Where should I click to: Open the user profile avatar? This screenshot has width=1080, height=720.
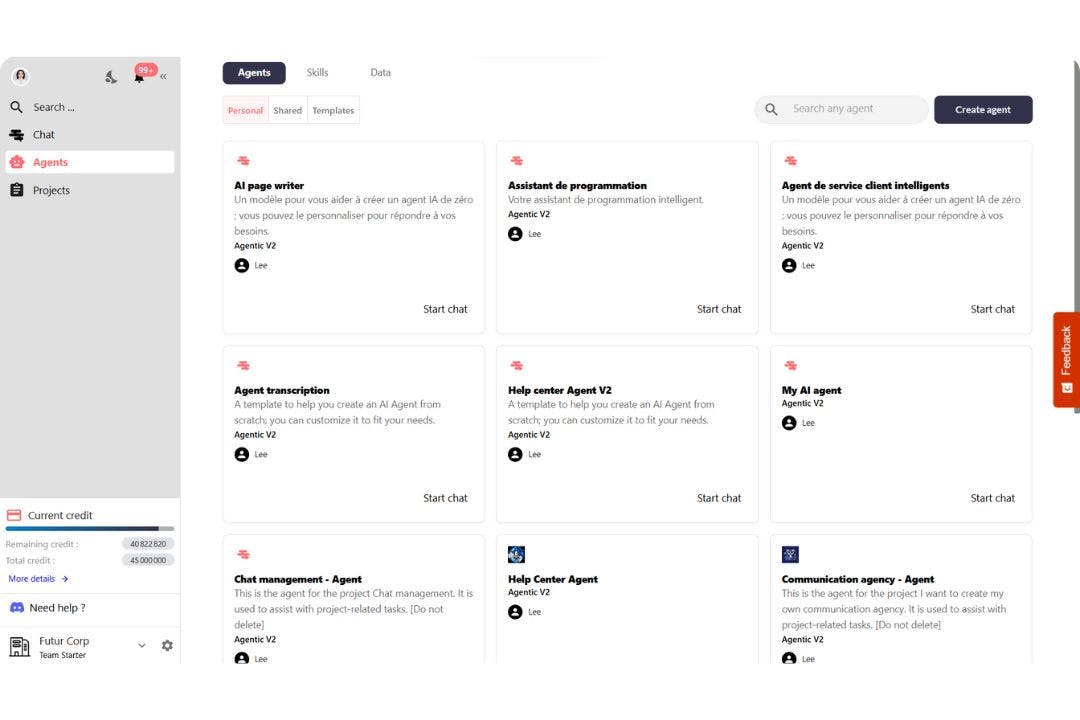tap(20, 76)
